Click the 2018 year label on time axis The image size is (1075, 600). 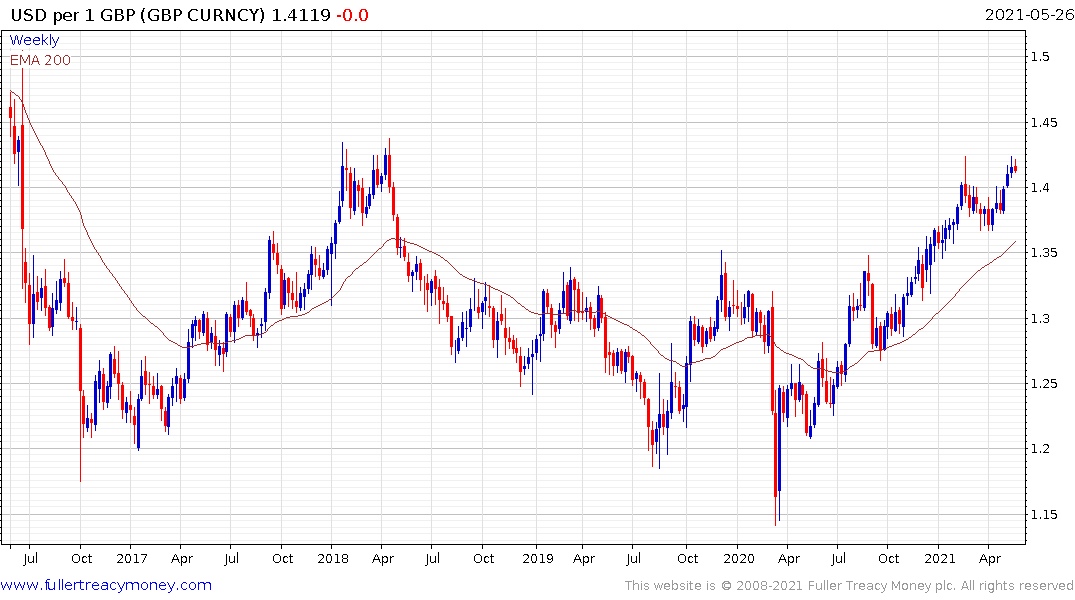point(333,559)
